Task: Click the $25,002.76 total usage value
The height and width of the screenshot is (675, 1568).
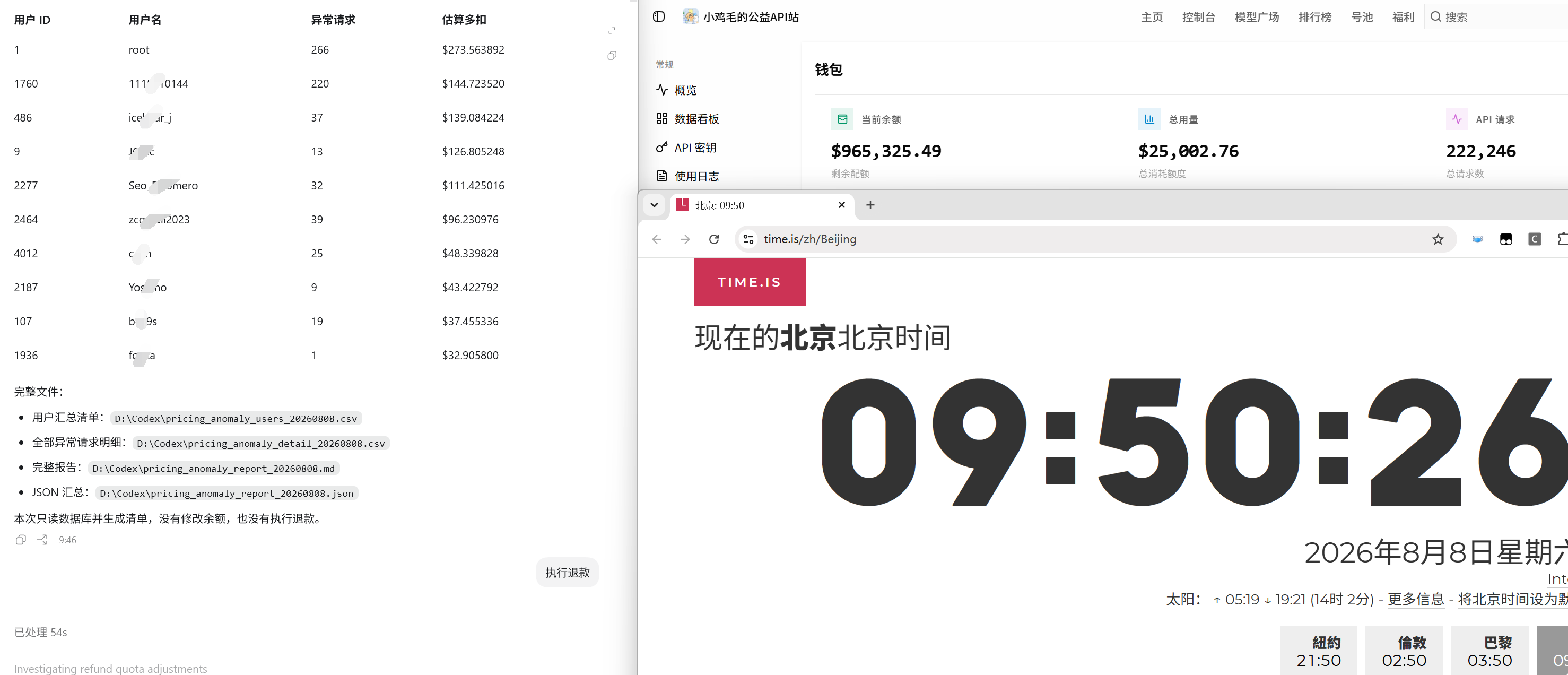Action: 1188,151
